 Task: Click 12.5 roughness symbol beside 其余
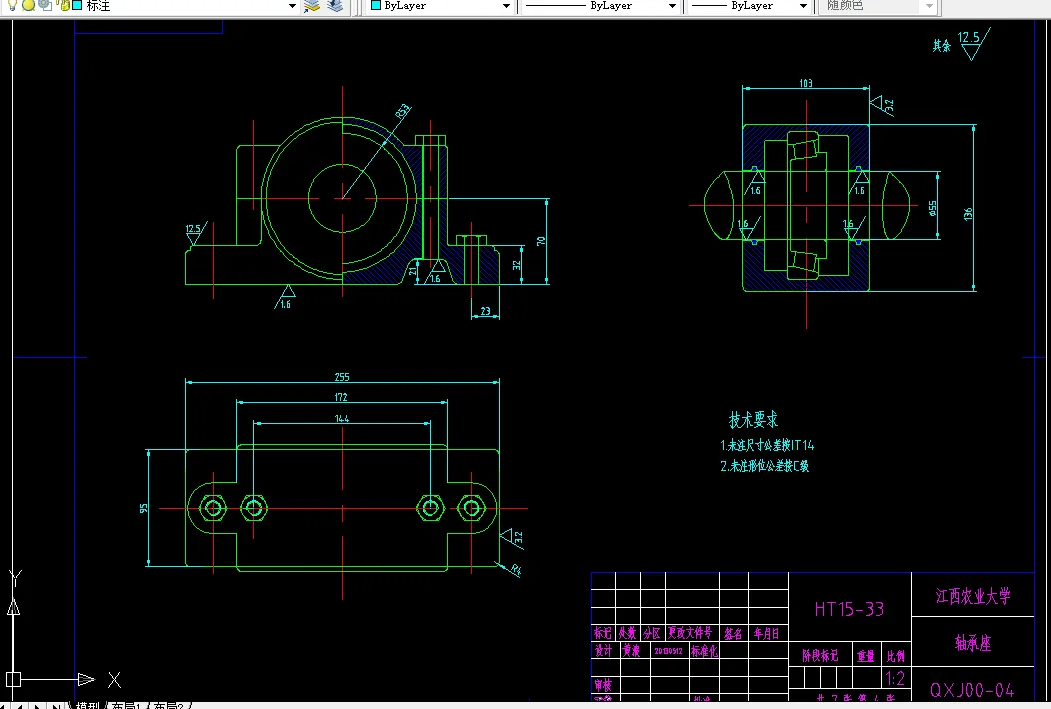tap(973, 44)
